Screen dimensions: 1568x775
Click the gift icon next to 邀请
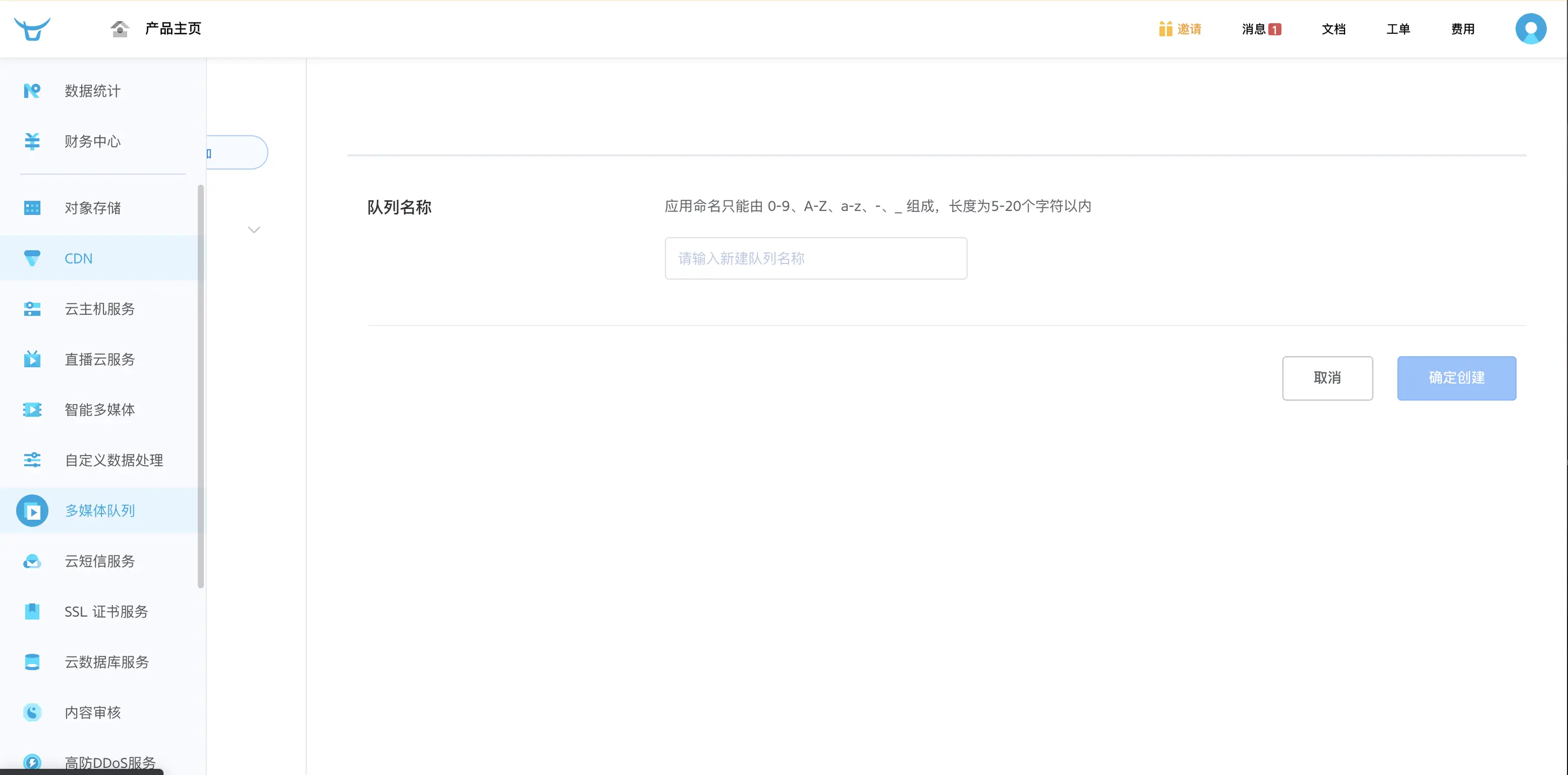1165,29
